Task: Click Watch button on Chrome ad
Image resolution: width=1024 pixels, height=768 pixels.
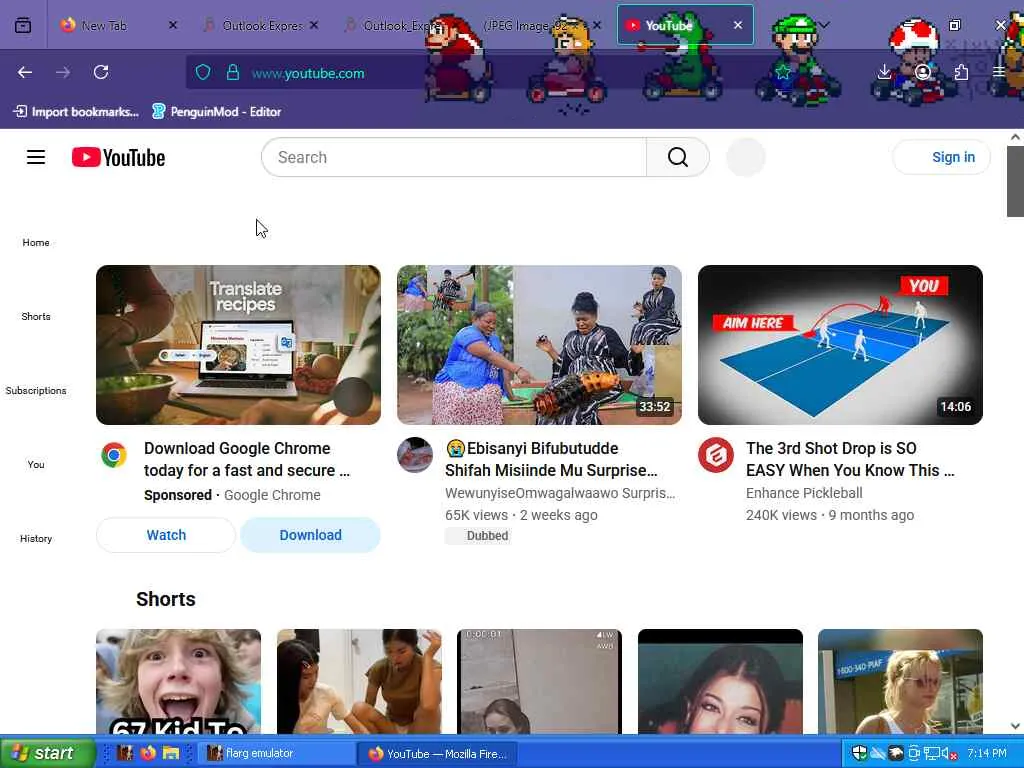Action: tap(166, 535)
